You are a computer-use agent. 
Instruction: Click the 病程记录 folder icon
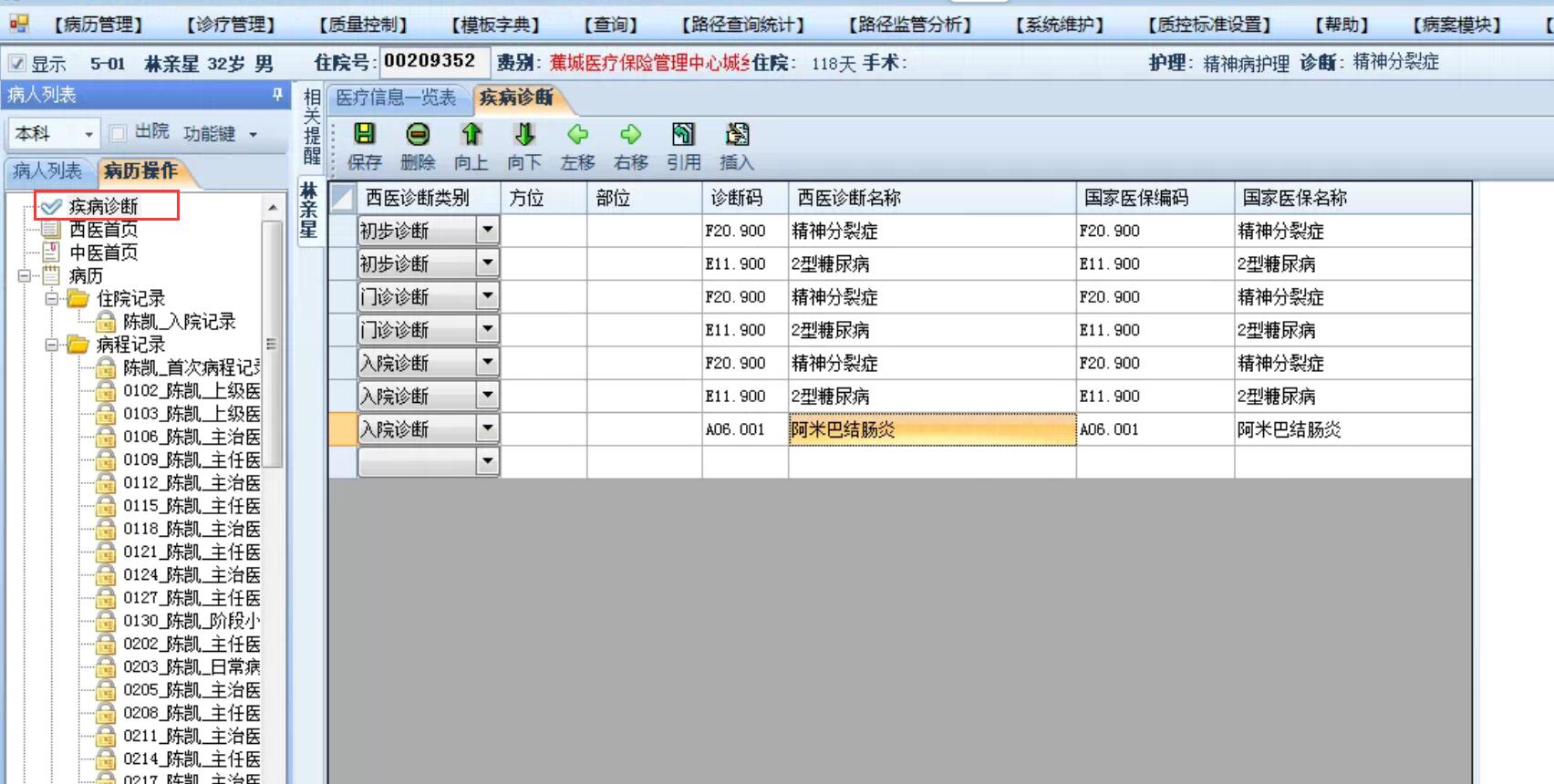78,345
